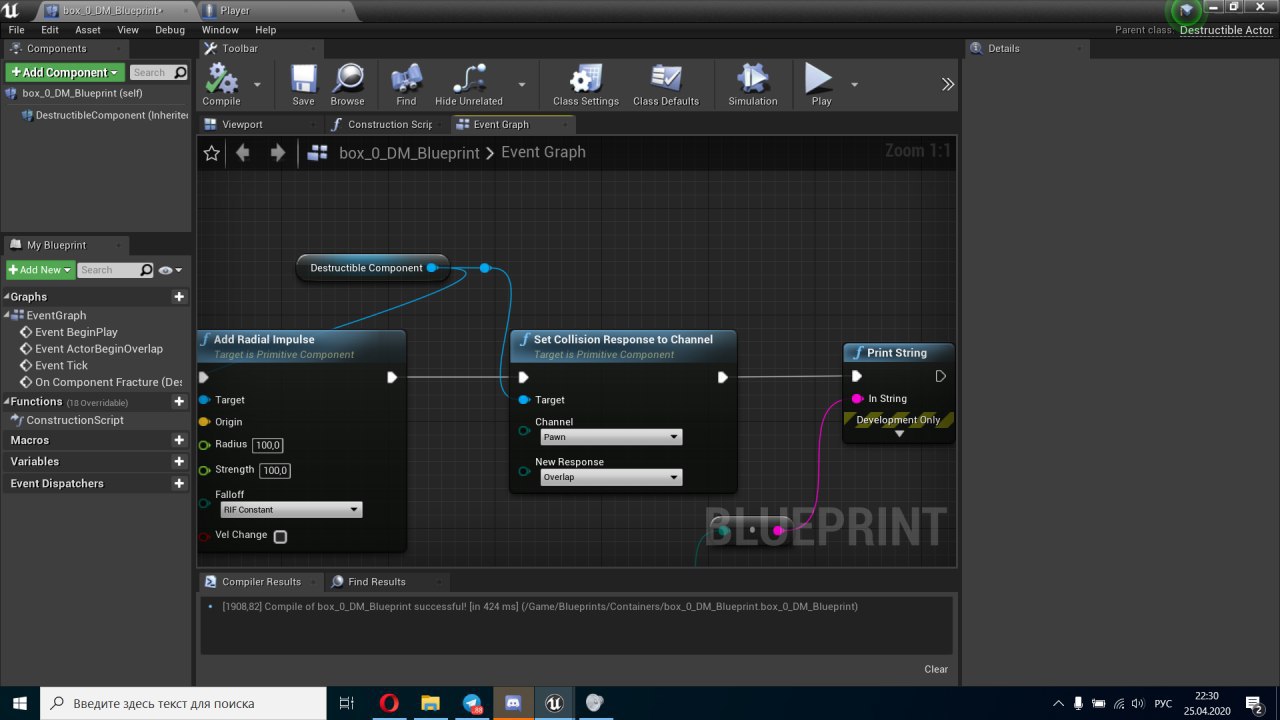Click the Strength value field

[x=274, y=470]
